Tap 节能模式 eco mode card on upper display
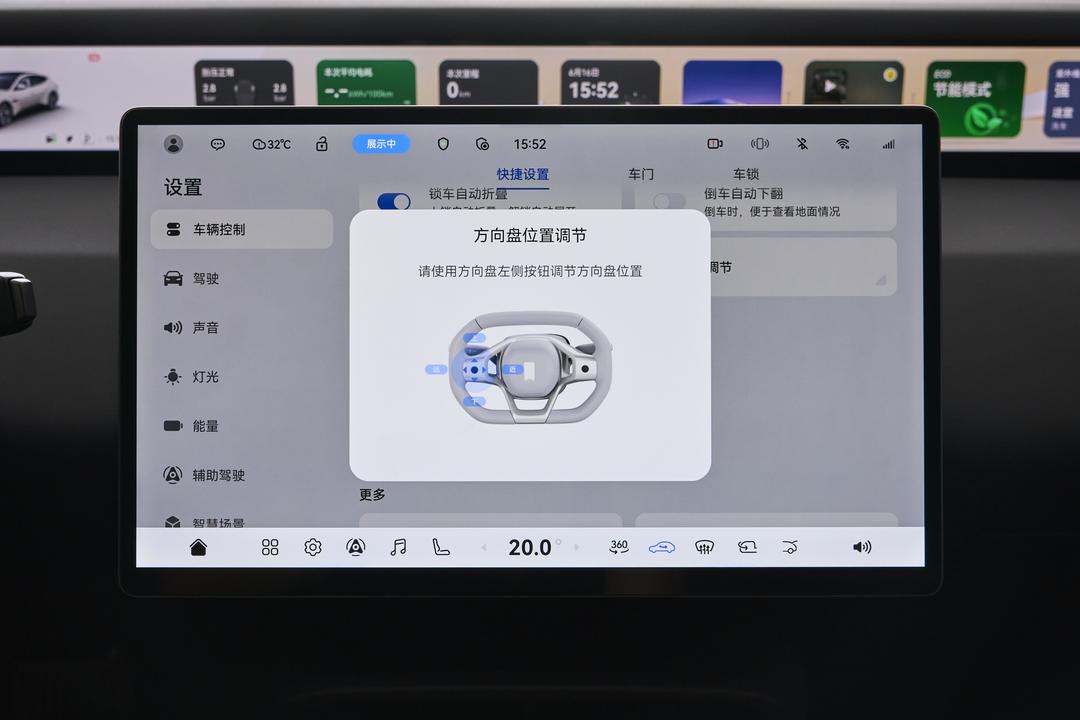1080x720 pixels. [976, 98]
